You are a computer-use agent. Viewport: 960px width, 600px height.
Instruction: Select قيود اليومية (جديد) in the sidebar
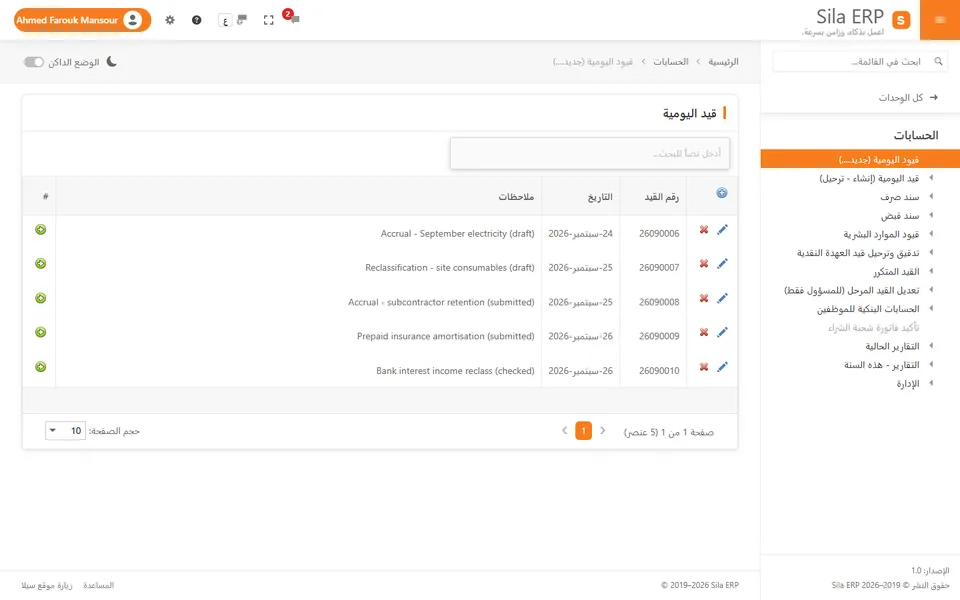point(860,159)
